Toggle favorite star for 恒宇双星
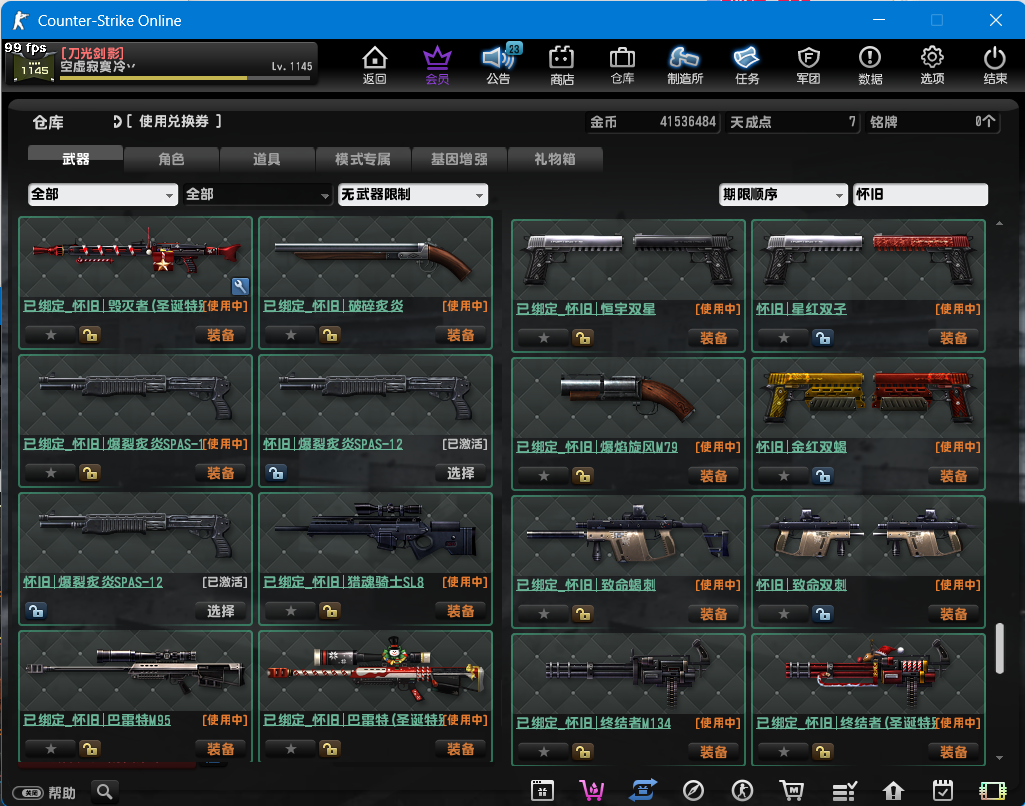This screenshot has width=1025, height=806. (x=544, y=338)
